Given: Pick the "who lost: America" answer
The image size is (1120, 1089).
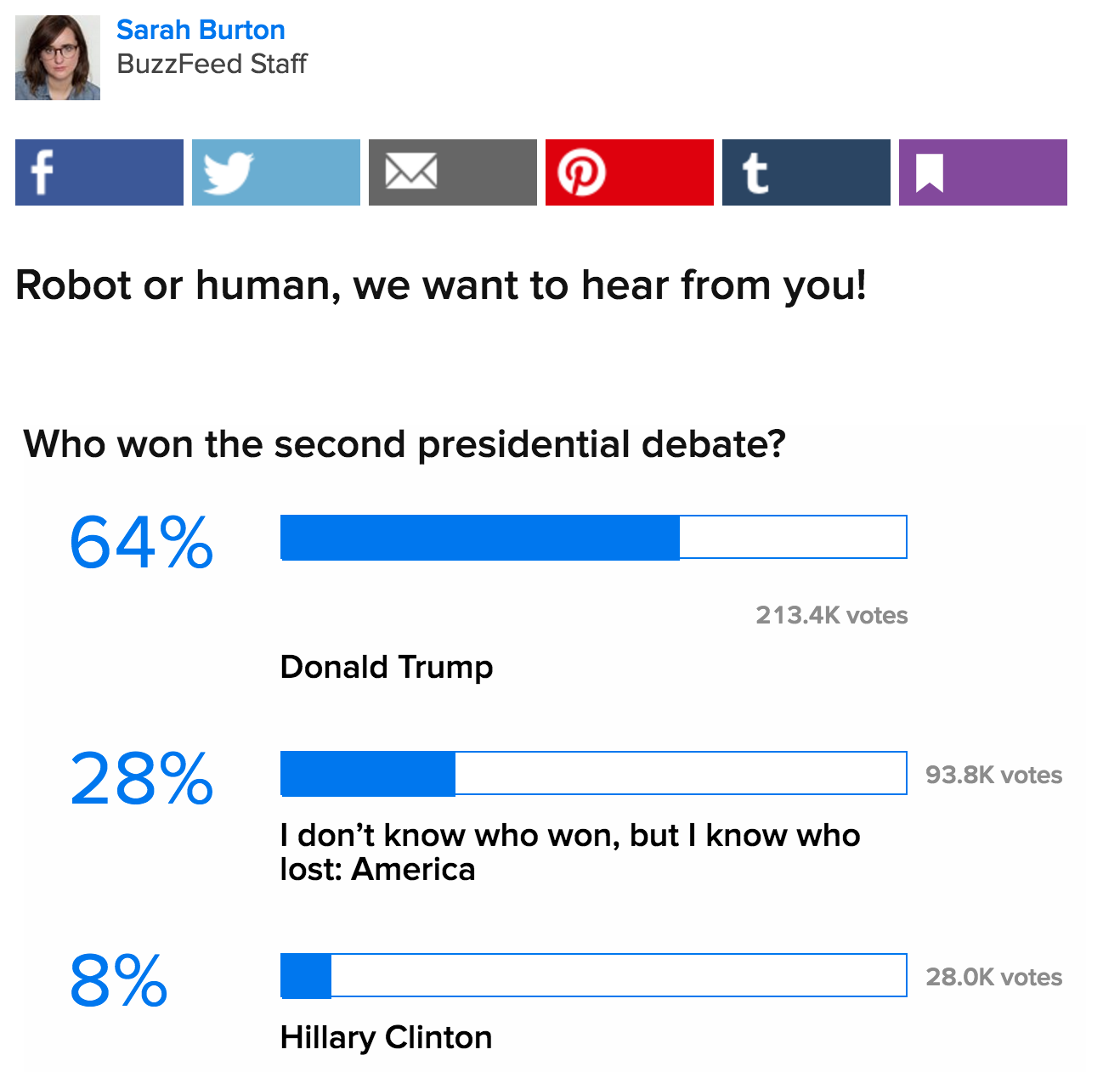Looking at the screenshot, I should [569, 852].
